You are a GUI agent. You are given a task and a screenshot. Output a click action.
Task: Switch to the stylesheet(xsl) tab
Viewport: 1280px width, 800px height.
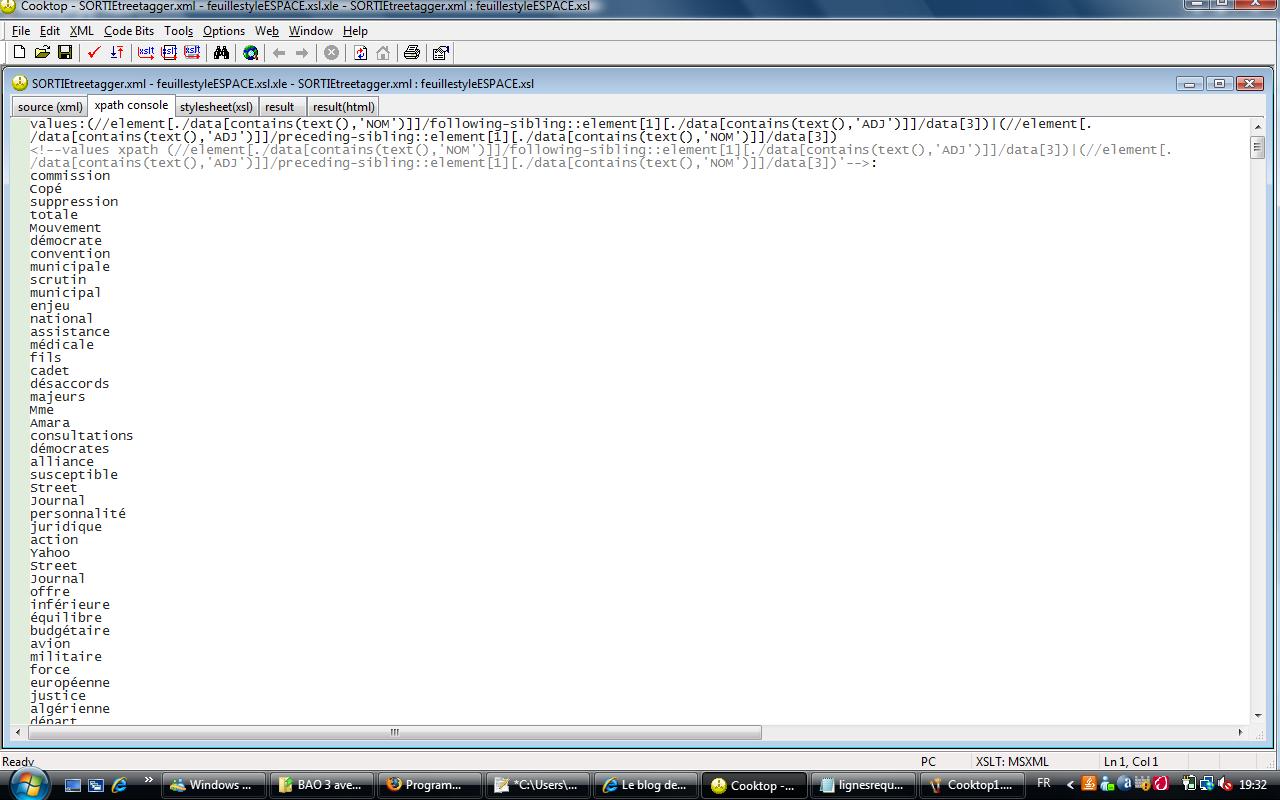pyautogui.click(x=216, y=107)
